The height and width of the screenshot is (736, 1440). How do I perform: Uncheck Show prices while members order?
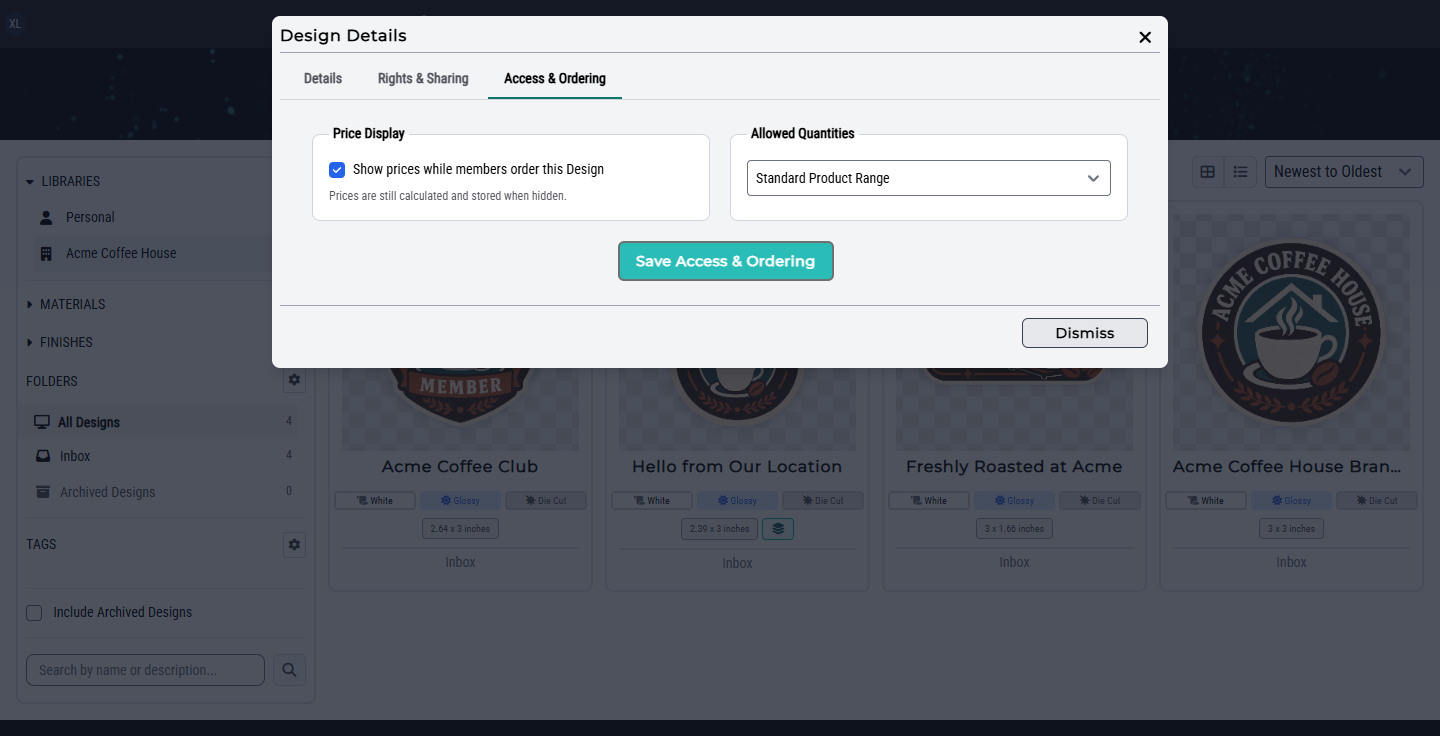337,170
